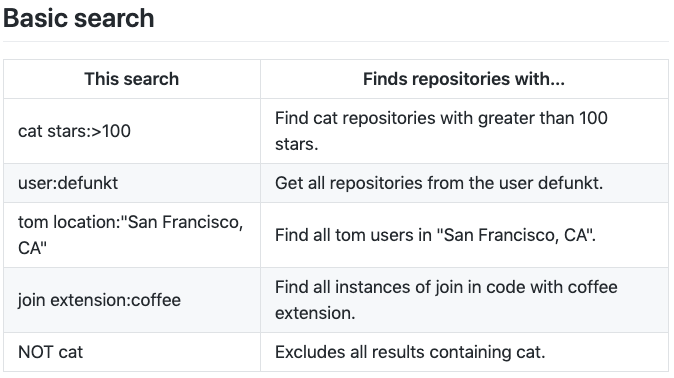Click the word "stars." in first description
674x378 pixels.
point(297,144)
